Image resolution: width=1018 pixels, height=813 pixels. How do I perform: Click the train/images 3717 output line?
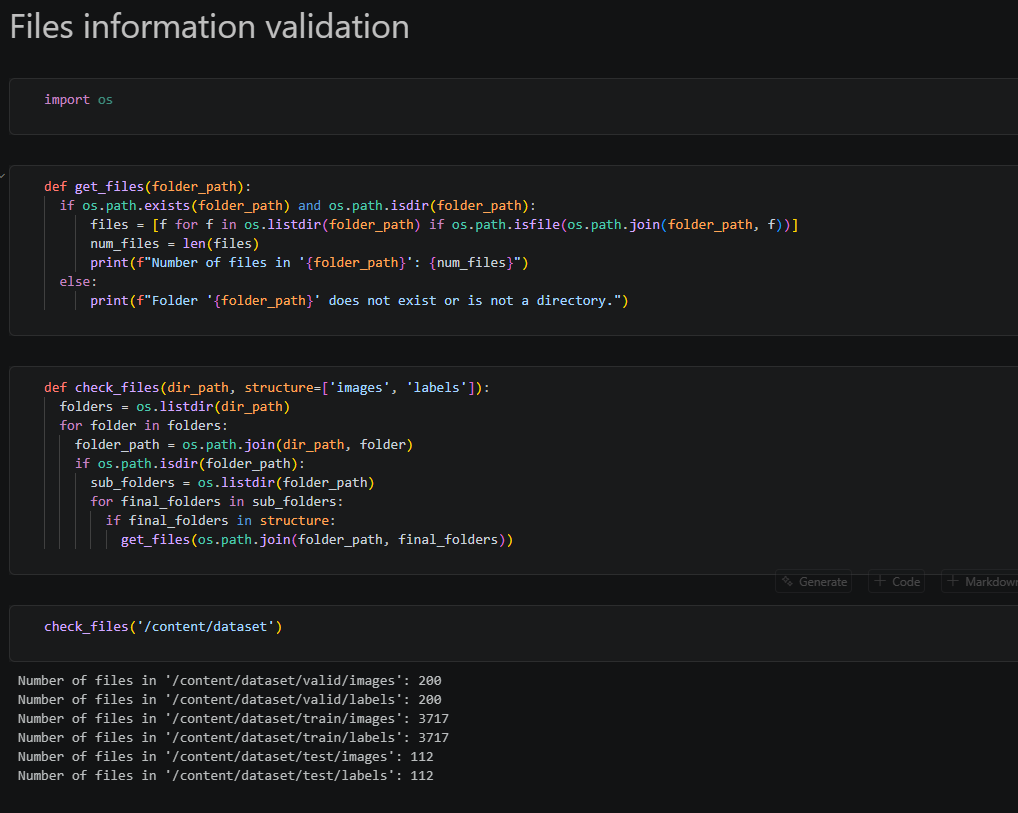233,719
